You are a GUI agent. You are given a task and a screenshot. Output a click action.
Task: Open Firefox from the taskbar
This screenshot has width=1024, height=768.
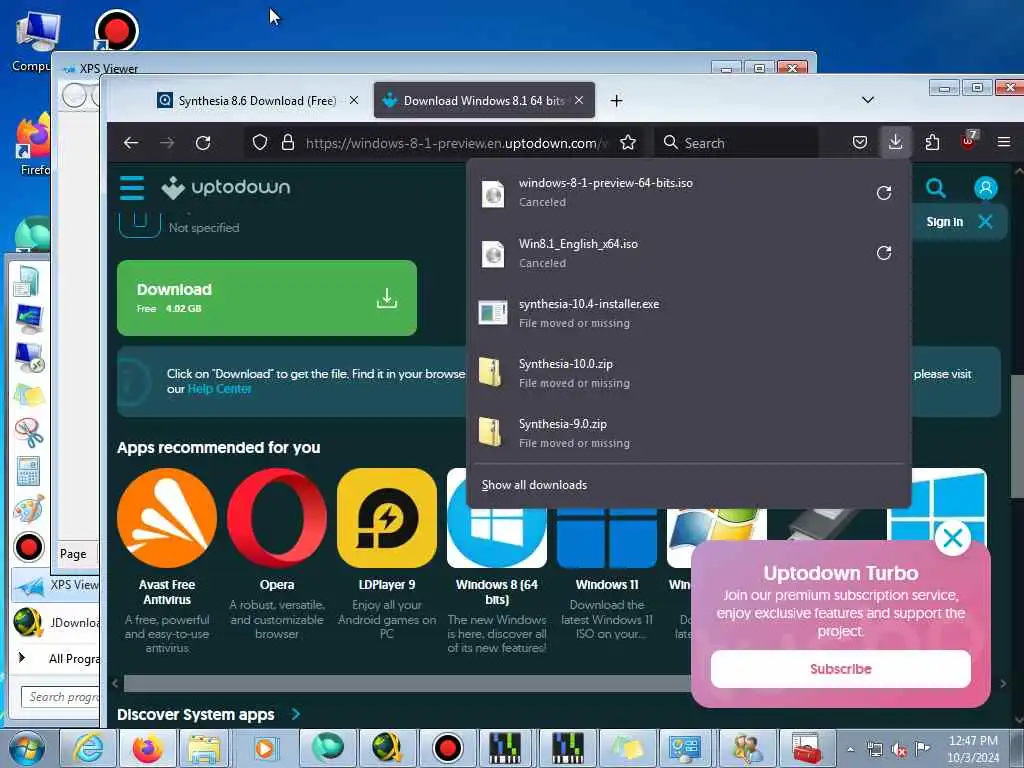(x=148, y=748)
